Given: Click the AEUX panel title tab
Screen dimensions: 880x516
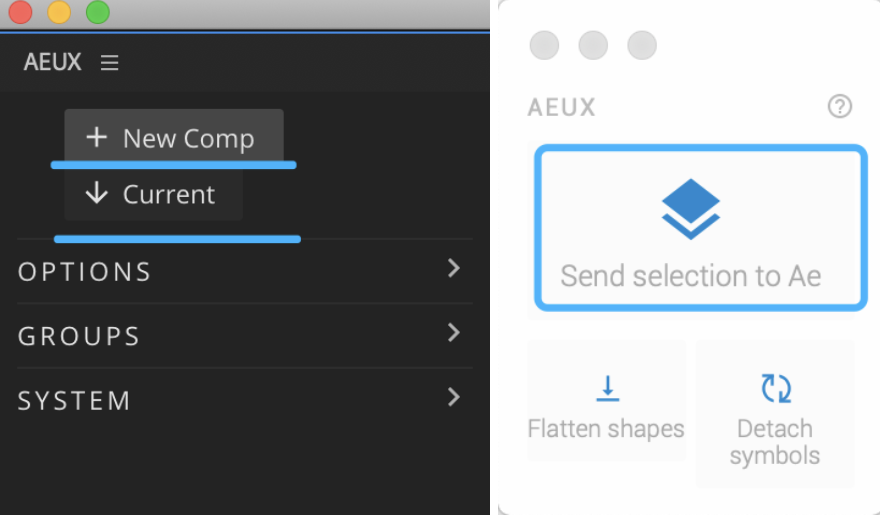Looking at the screenshot, I should tap(53, 63).
